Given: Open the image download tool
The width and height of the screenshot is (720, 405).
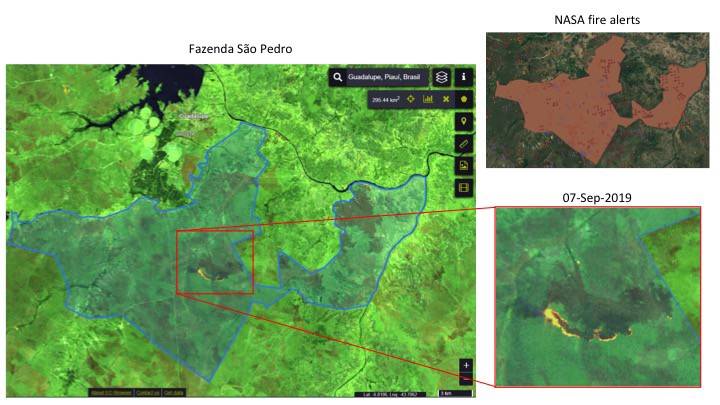Looking at the screenshot, I should (x=464, y=165).
